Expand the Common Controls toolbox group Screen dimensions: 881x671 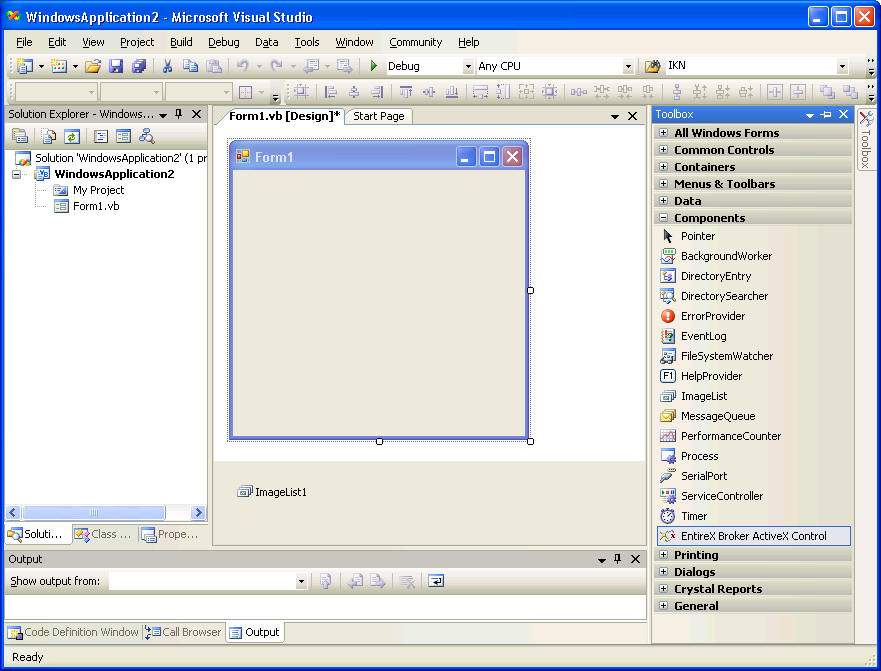pos(664,150)
